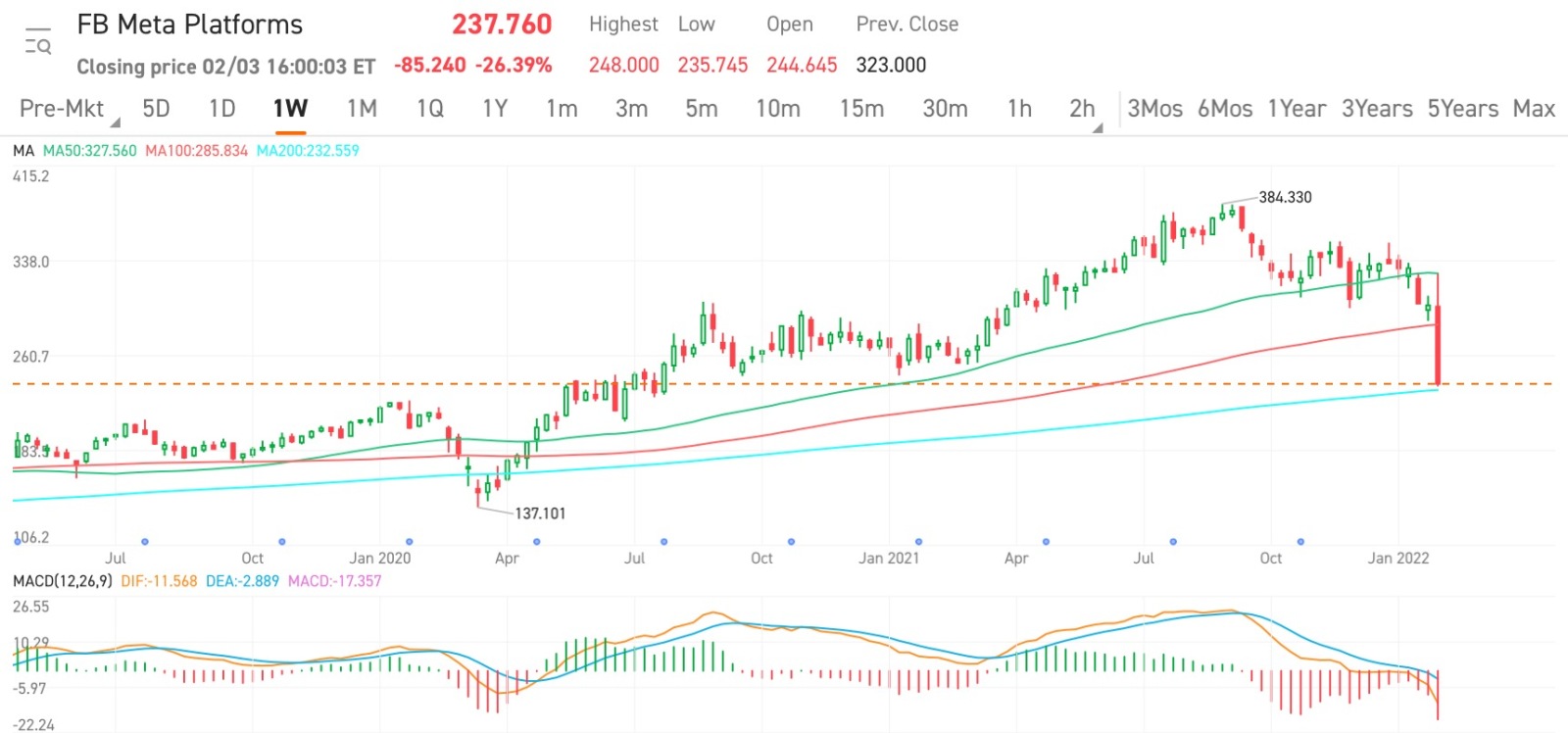The image size is (1568, 733).
Task: Select the 30m minute interval
Action: coord(945,109)
